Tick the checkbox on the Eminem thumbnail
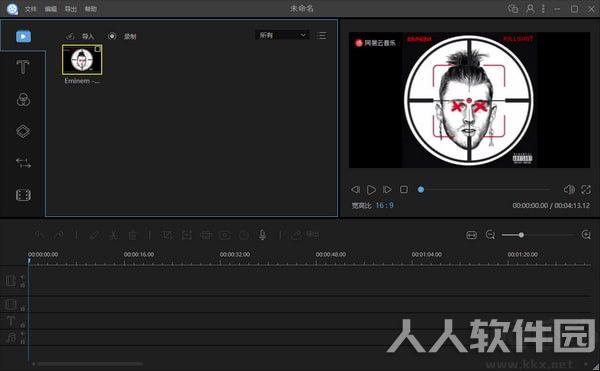 98,49
